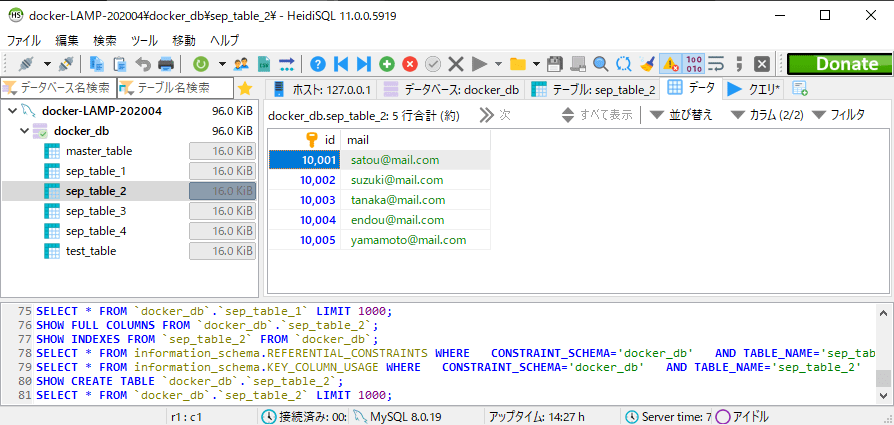This screenshot has height=425, width=894.
Task: Click the magnifier find text icon
Action: (600, 64)
